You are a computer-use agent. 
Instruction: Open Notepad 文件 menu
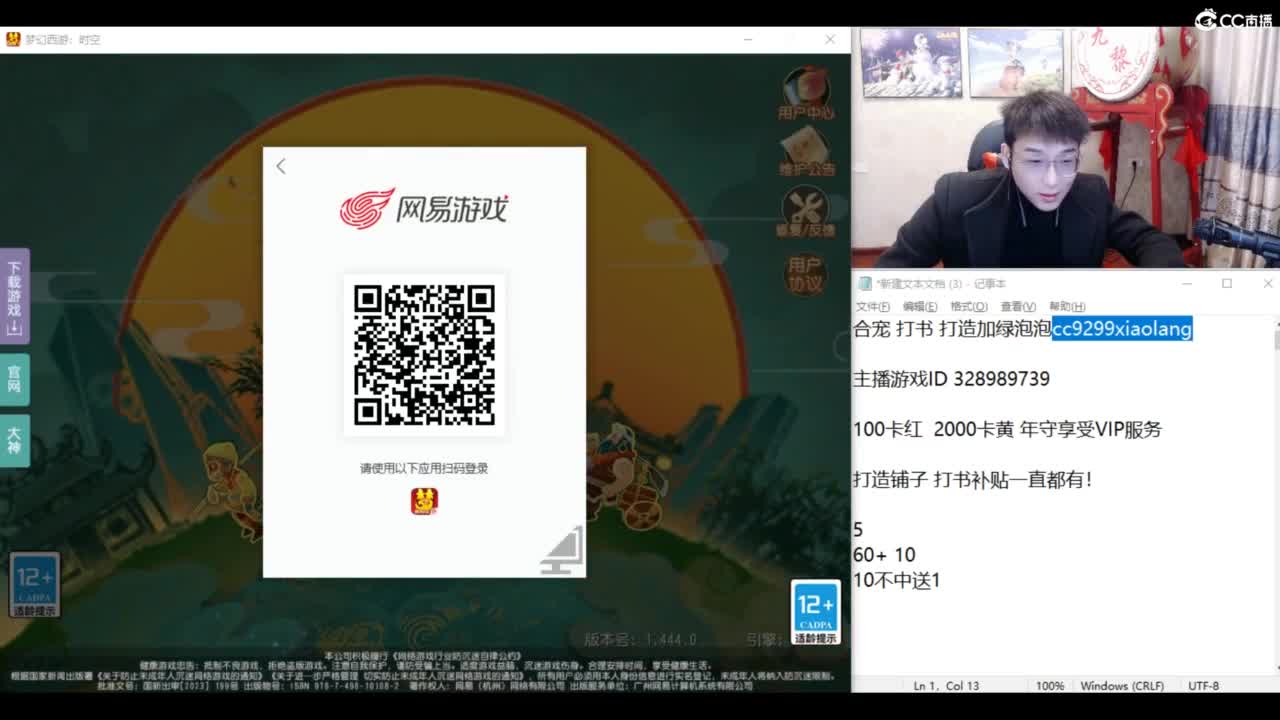pyautogui.click(x=872, y=306)
